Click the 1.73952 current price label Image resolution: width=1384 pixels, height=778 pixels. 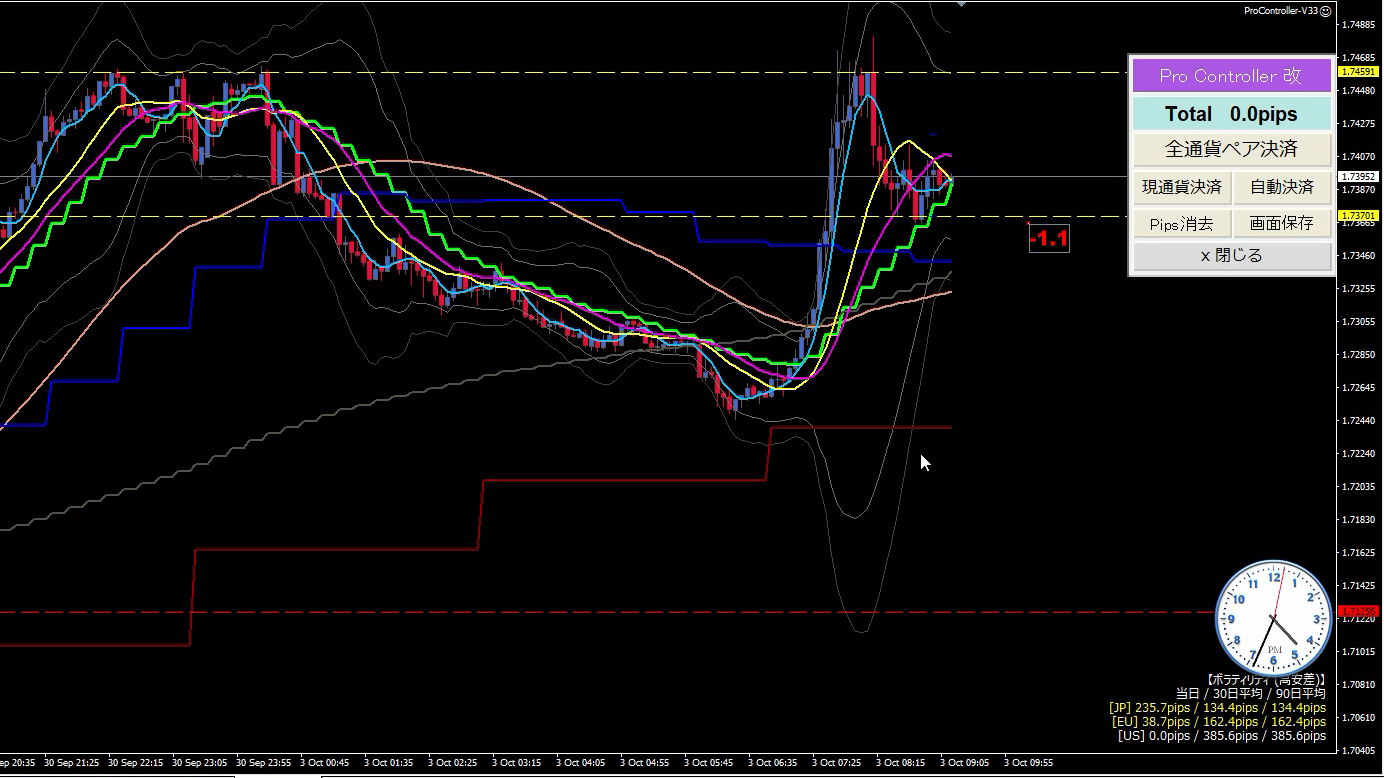click(x=1357, y=176)
